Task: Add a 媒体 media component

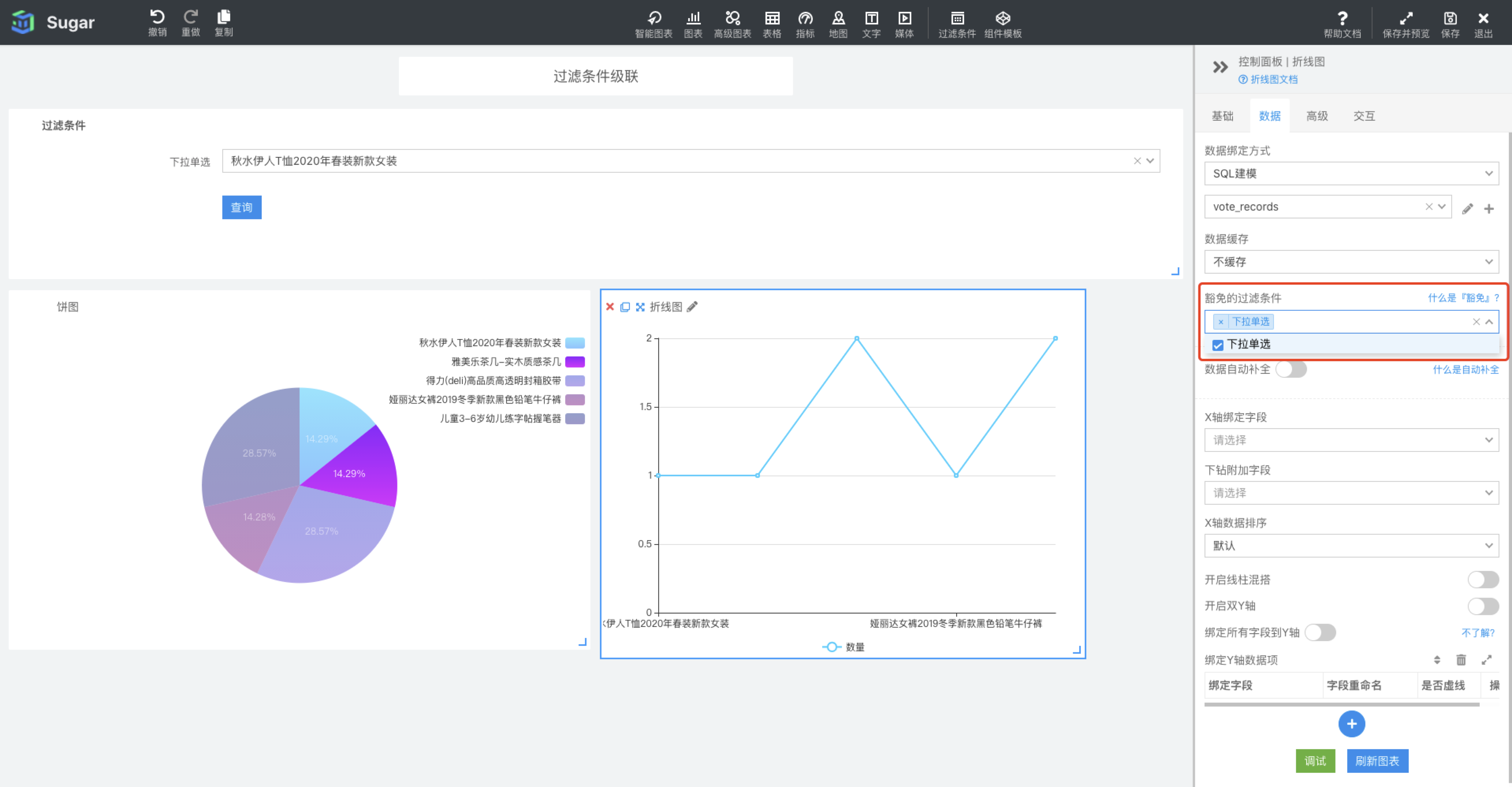Action: click(905, 25)
